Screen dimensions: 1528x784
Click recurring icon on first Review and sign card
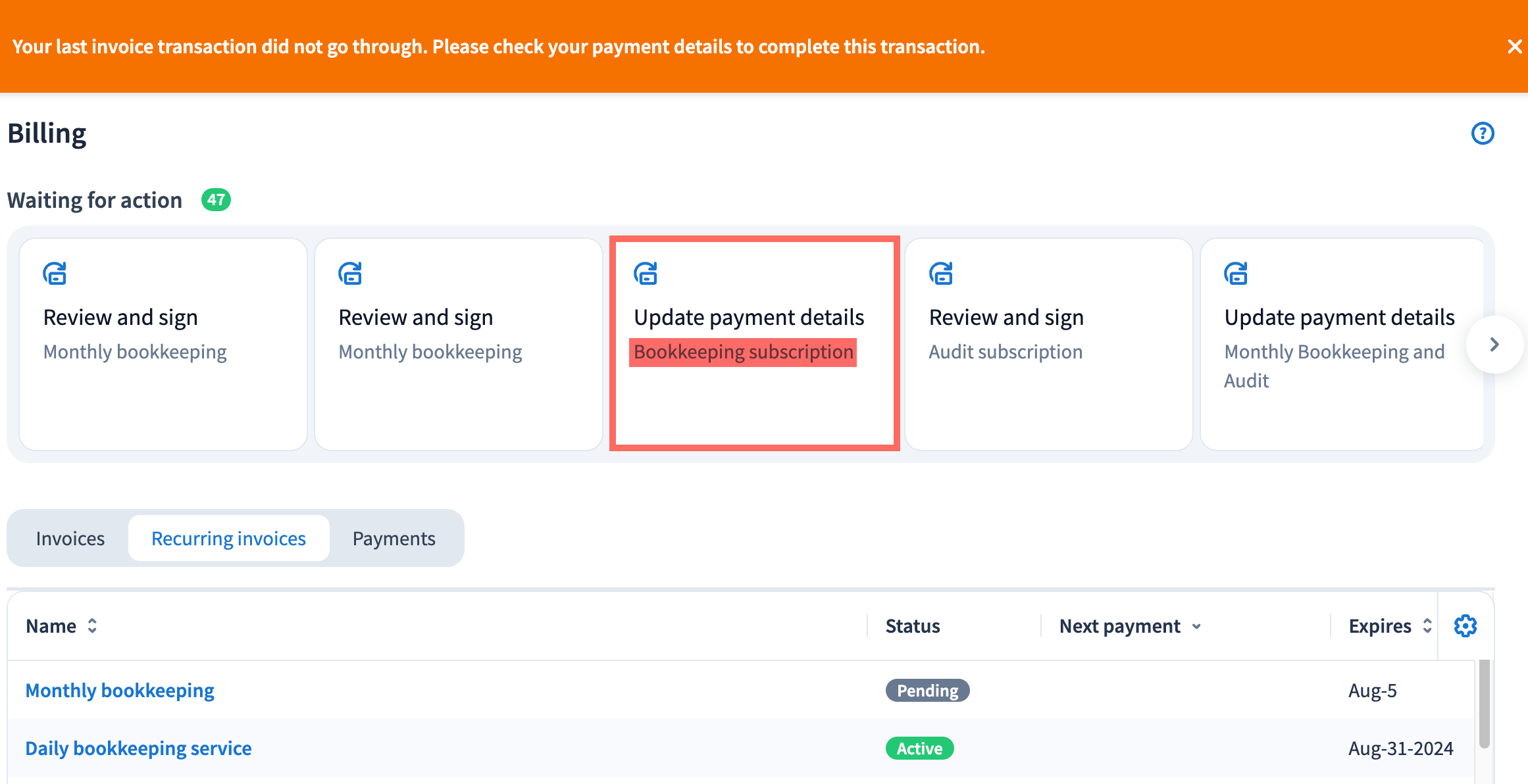click(55, 273)
